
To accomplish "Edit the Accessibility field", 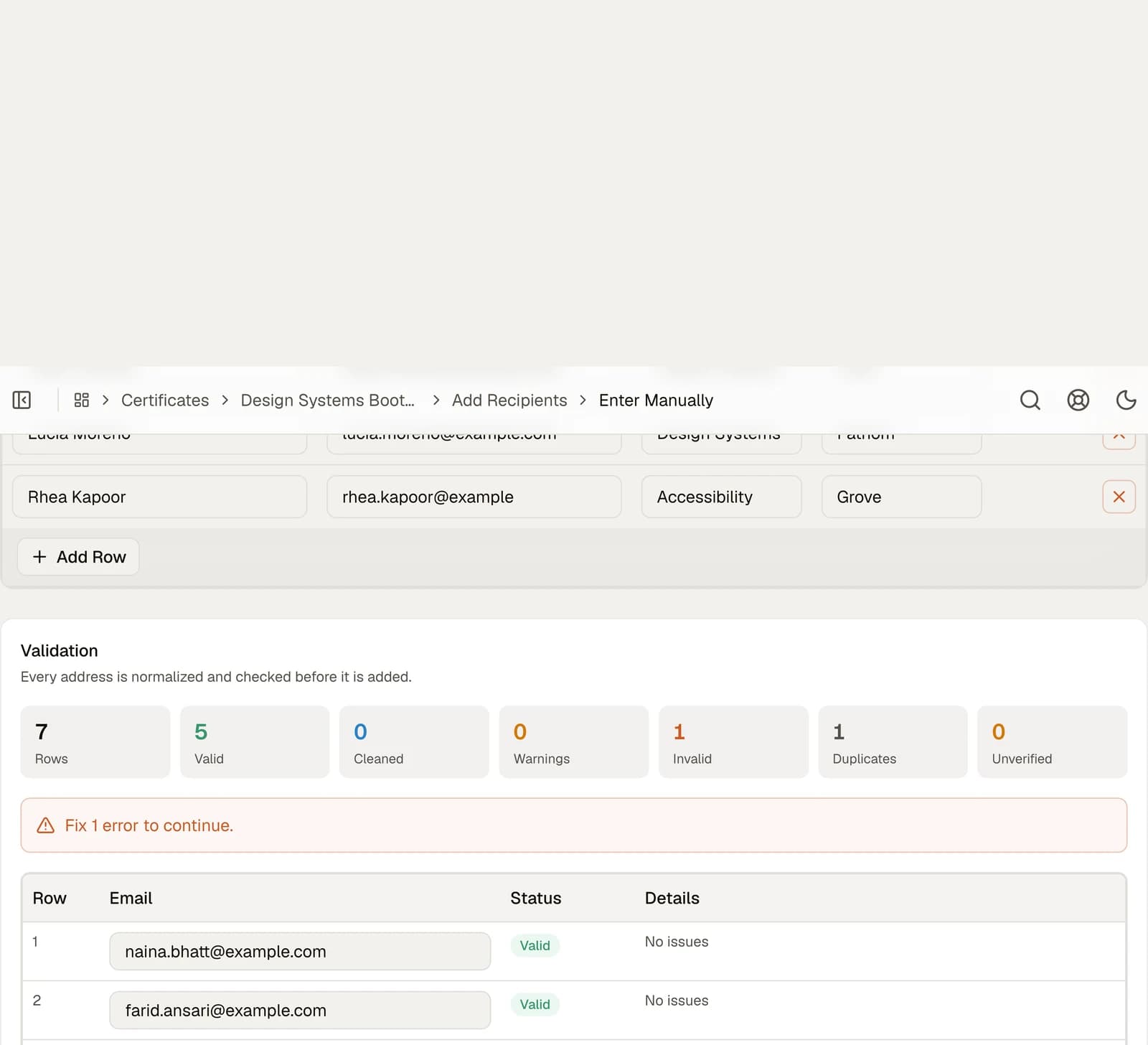I will pos(721,497).
